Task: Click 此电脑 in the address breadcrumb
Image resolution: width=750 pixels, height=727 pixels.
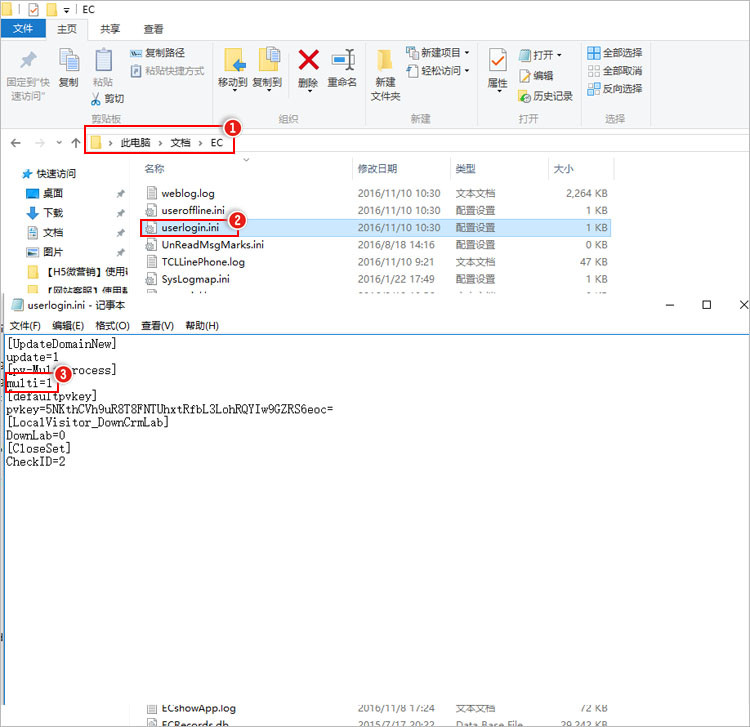Action: (135, 143)
